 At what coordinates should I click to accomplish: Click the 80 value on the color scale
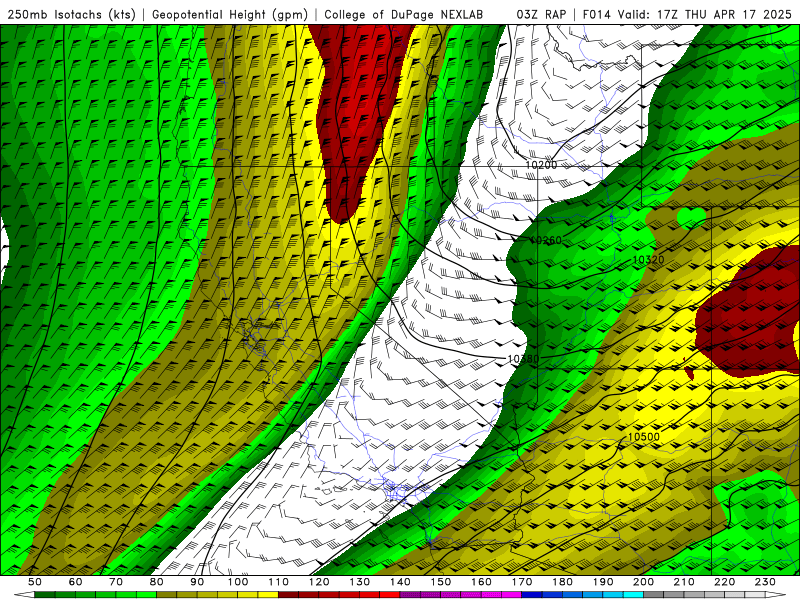pyautogui.click(x=156, y=582)
